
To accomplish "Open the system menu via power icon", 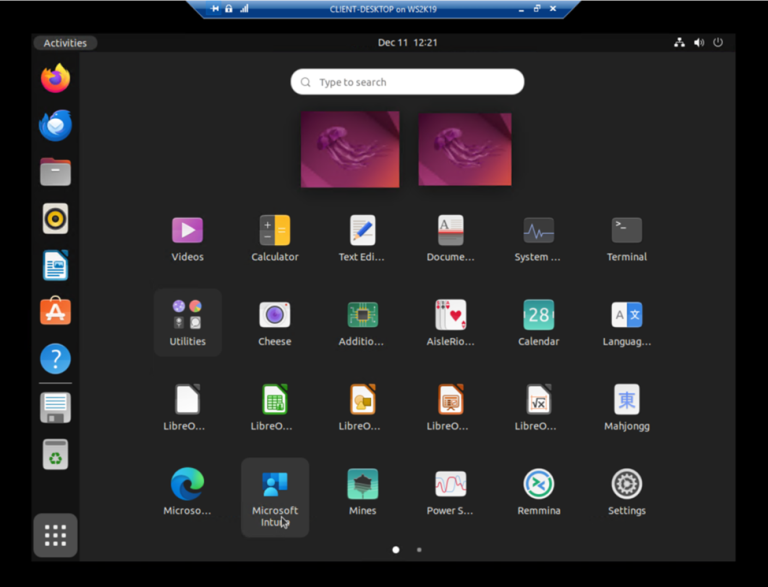I will 717,43.
